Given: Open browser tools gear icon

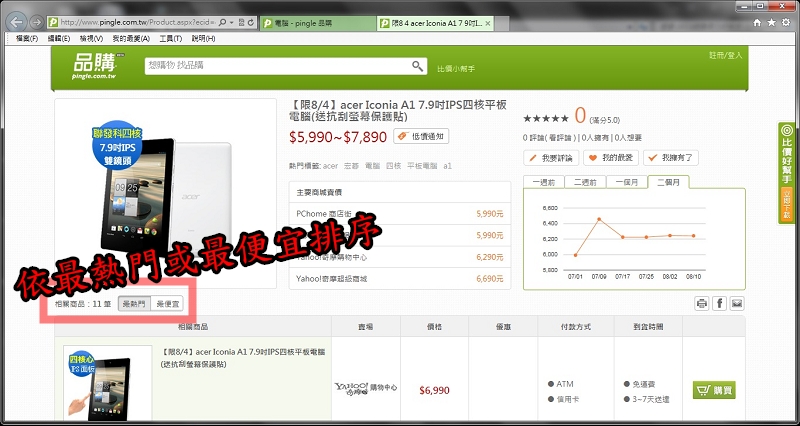Looking at the screenshot, I should (x=786, y=23).
